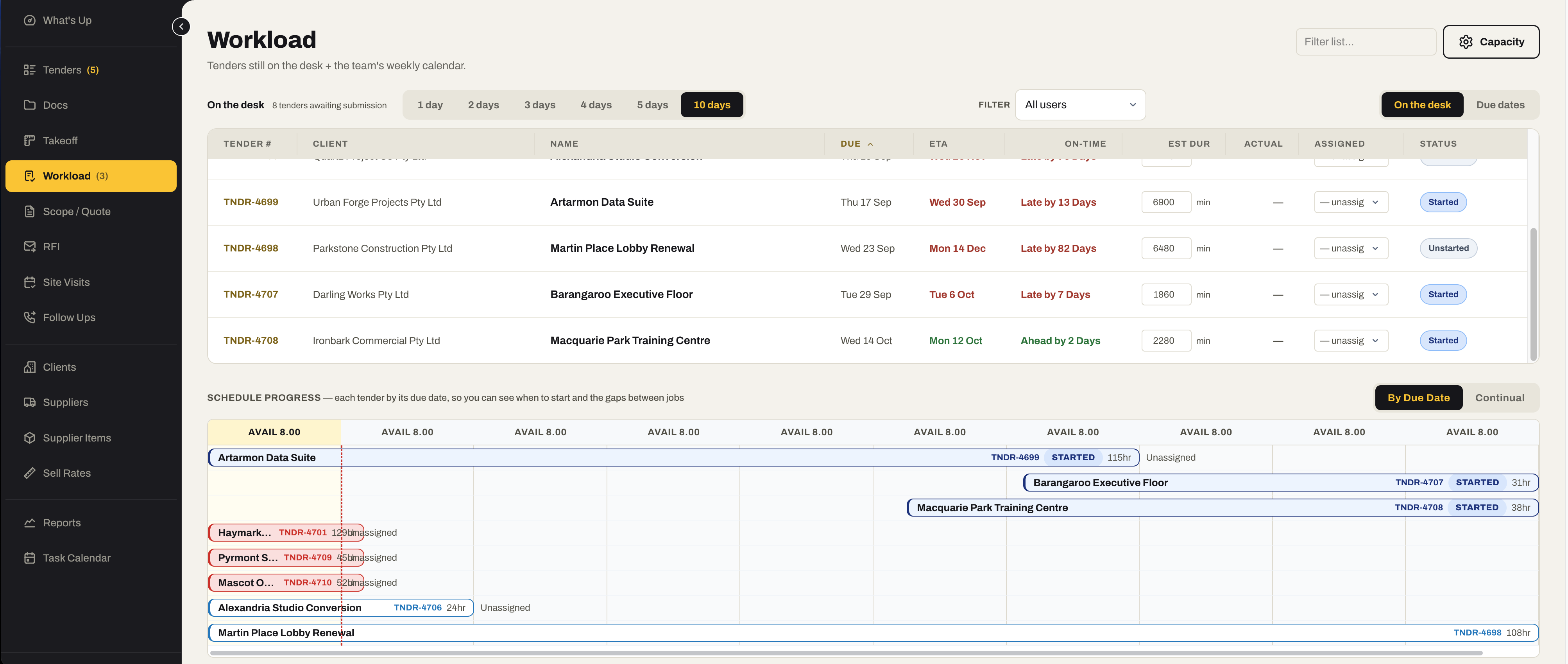Viewport: 1568px width, 664px height.
Task: Switch to the On the desk view
Action: click(x=1422, y=105)
